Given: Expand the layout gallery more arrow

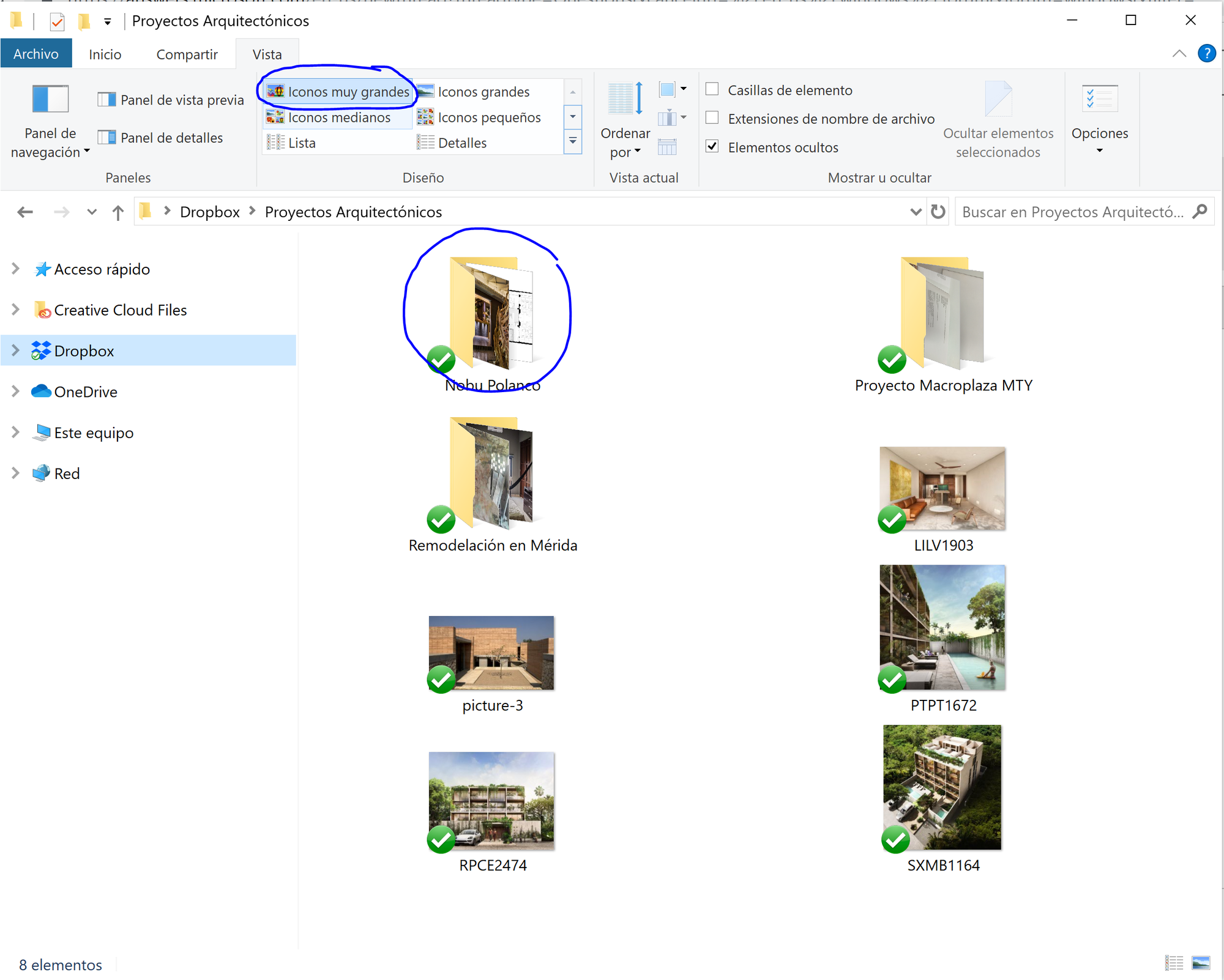Looking at the screenshot, I should tap(573, 141).
